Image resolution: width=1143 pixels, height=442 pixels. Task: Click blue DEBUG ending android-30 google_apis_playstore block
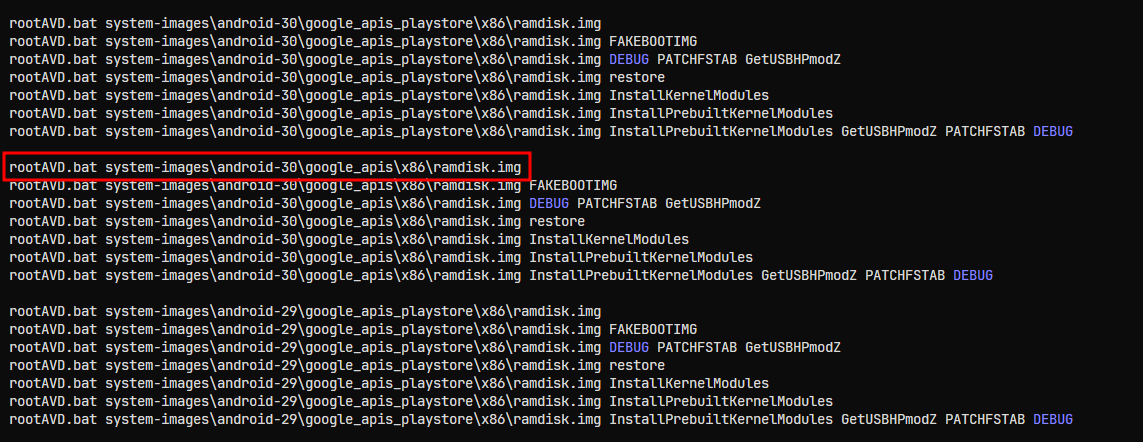tap(1053, 131)
